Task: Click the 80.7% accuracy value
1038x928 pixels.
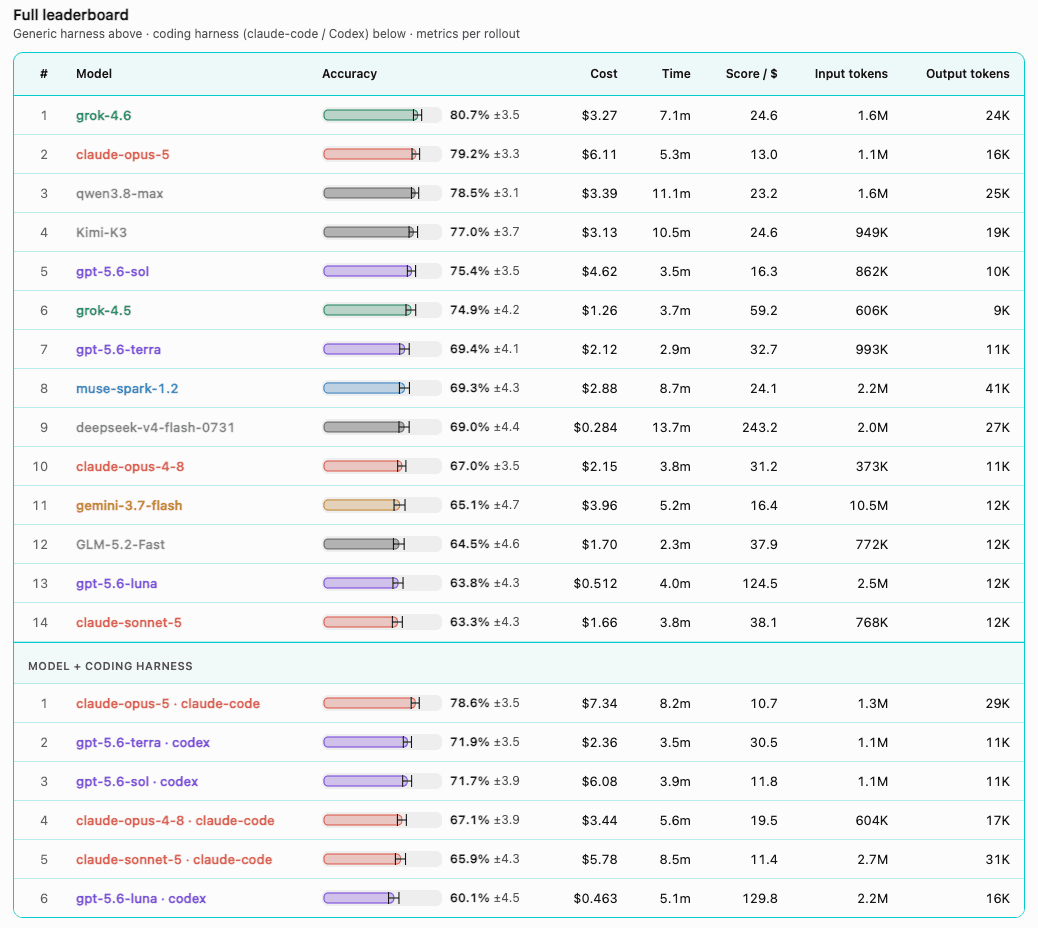Action: 469,115
